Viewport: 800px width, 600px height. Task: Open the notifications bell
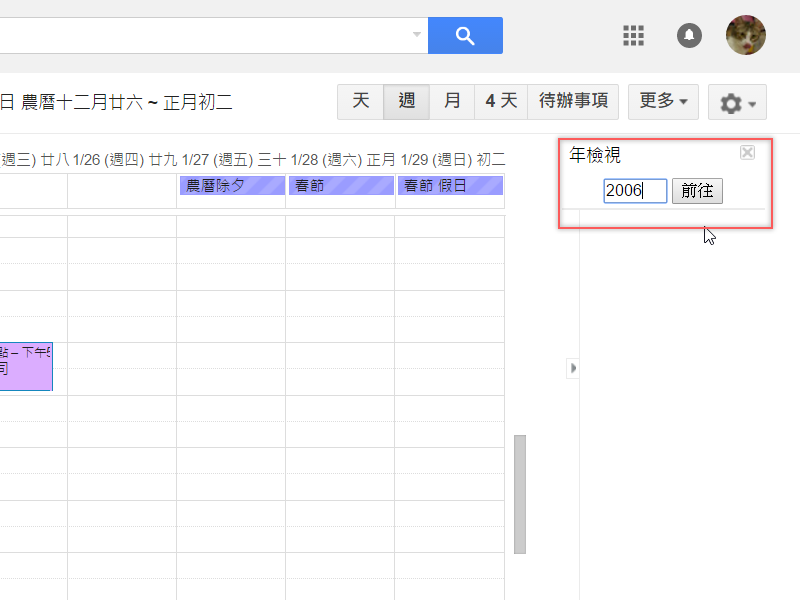689,35
